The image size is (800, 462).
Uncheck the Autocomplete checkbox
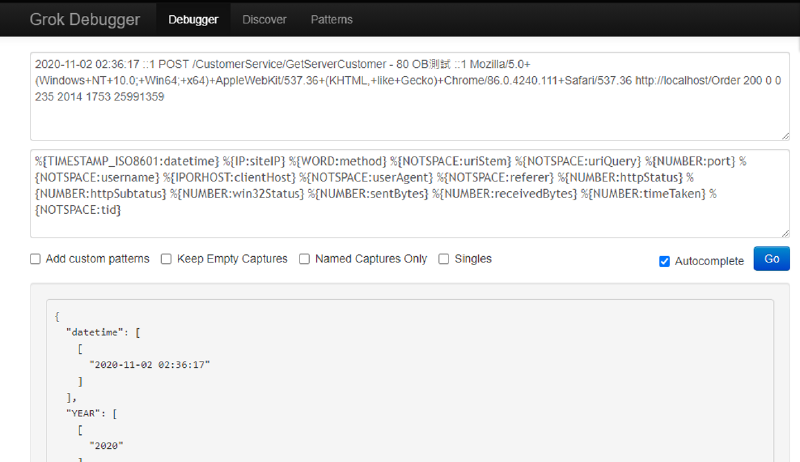665,261
